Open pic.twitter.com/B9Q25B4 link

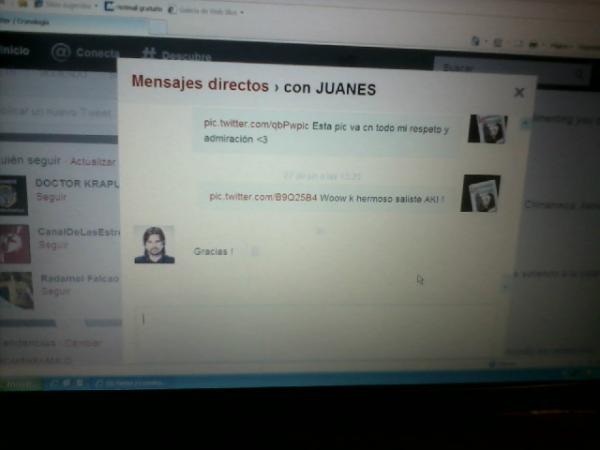coord(263,197)
